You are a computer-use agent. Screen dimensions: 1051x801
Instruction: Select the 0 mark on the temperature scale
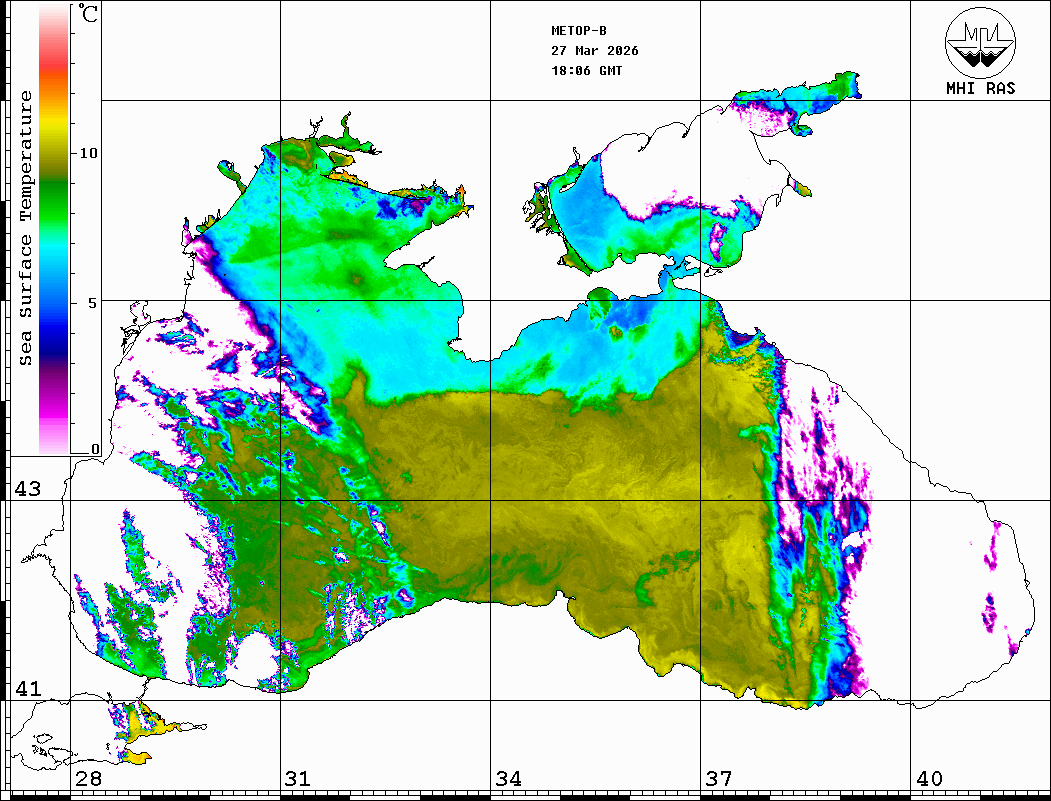point(95,450)
